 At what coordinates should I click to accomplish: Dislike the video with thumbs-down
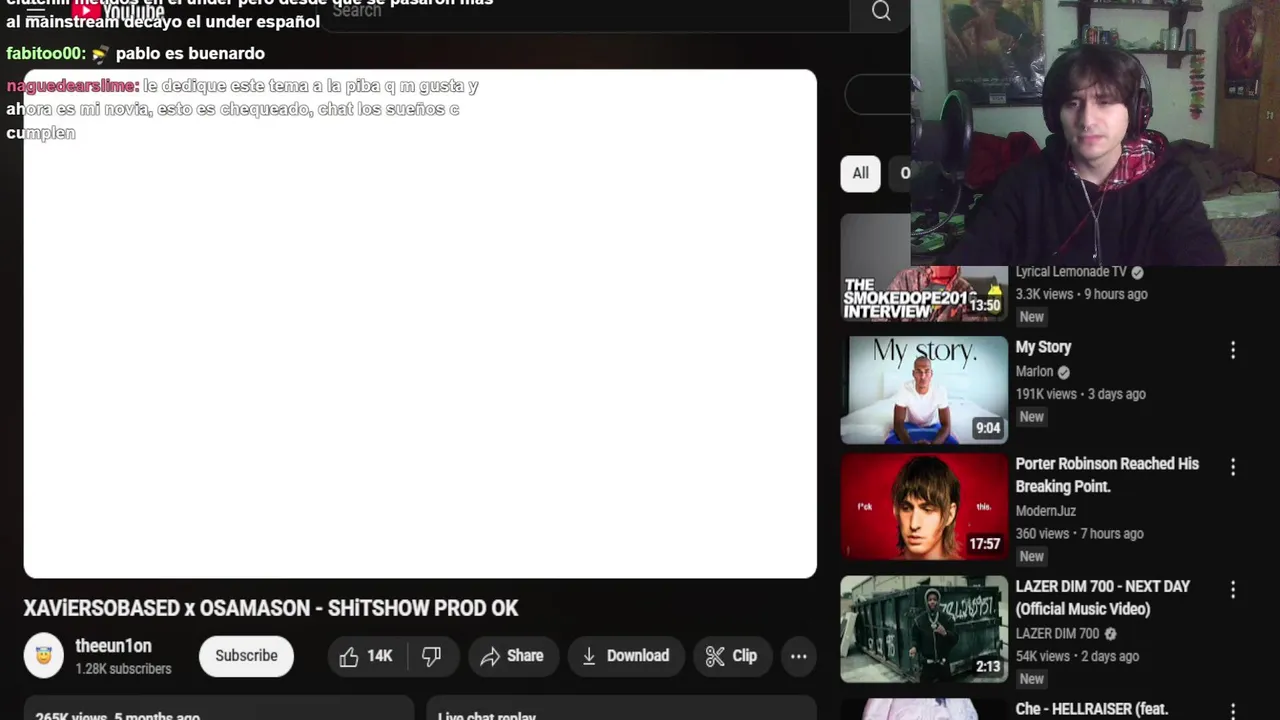[431, 656]
